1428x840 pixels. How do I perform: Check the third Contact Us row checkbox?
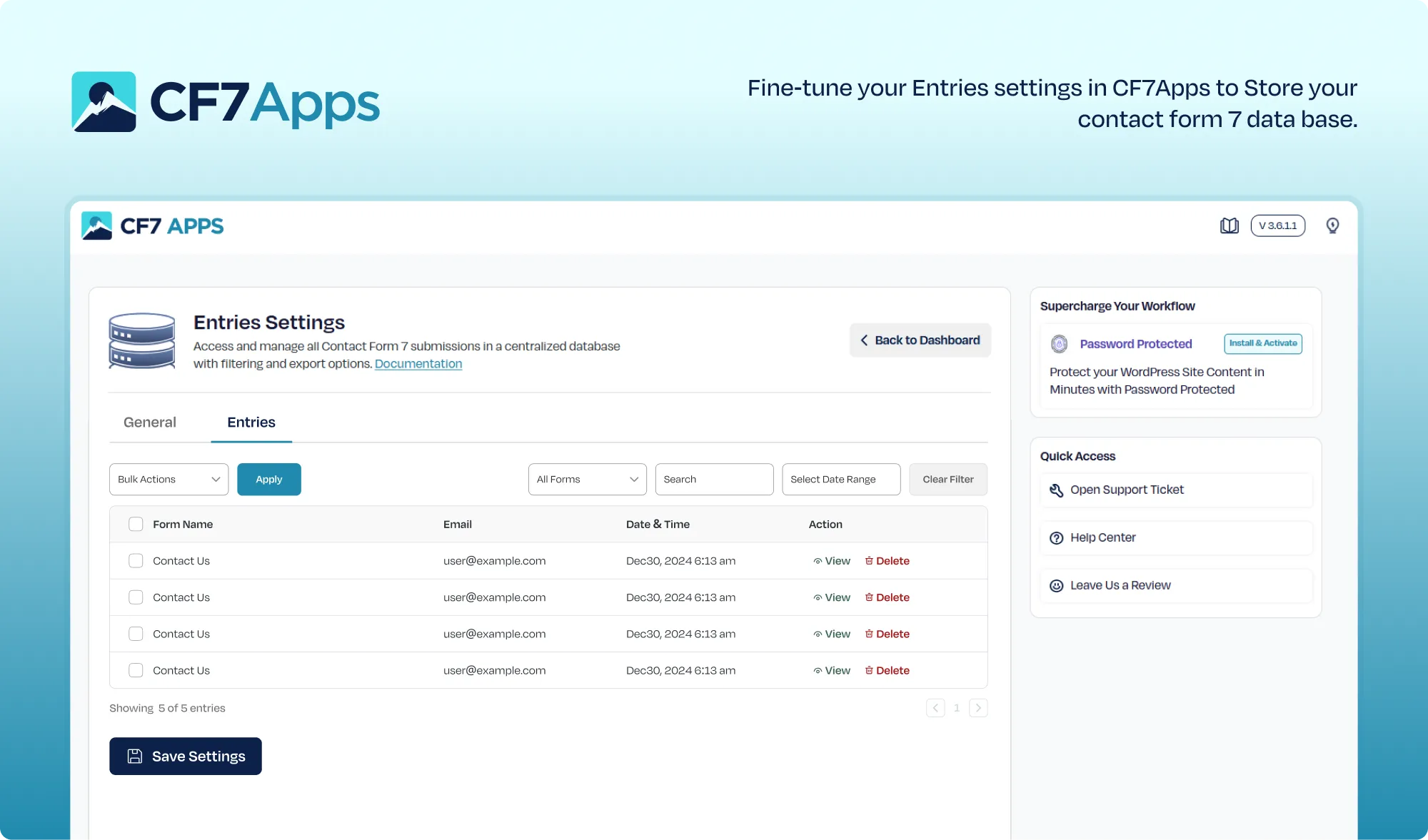pos(136,634)
